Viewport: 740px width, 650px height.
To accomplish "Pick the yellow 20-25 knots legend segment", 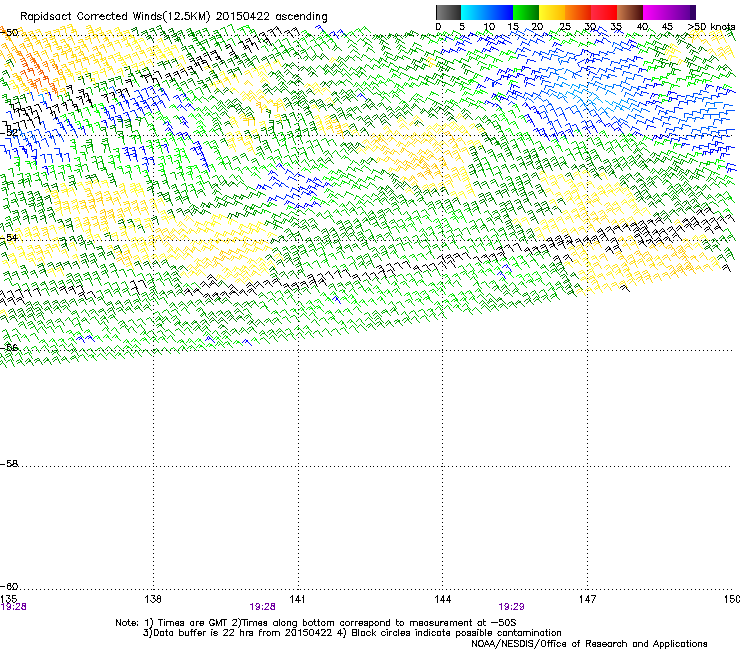I will [x=552, y=12].
